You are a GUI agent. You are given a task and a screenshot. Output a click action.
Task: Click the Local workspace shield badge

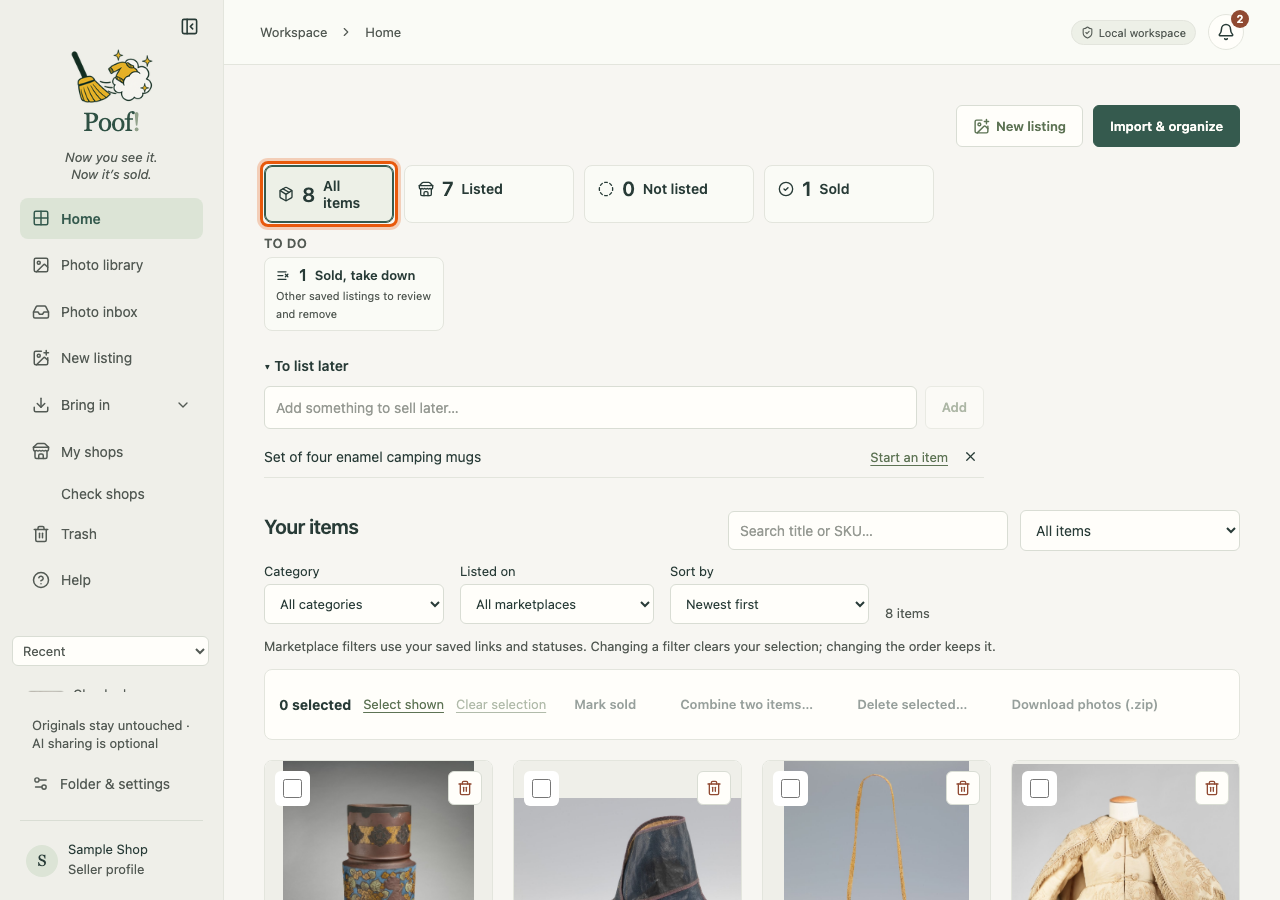[x=1133, y=33]
